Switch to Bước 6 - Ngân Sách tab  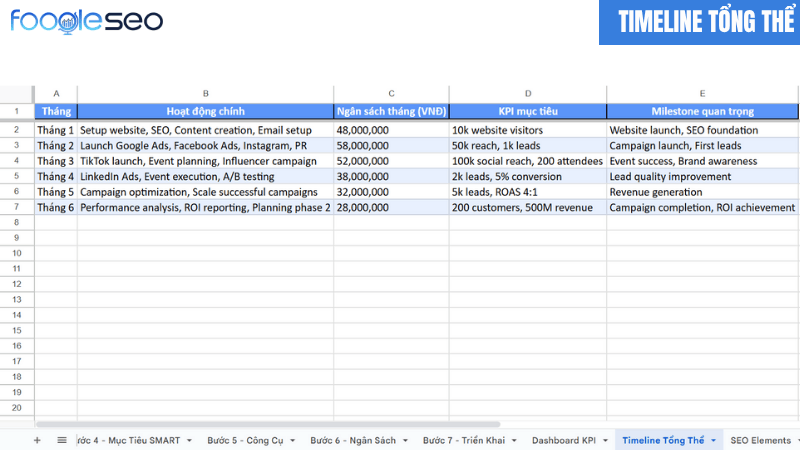coord(353,440)
